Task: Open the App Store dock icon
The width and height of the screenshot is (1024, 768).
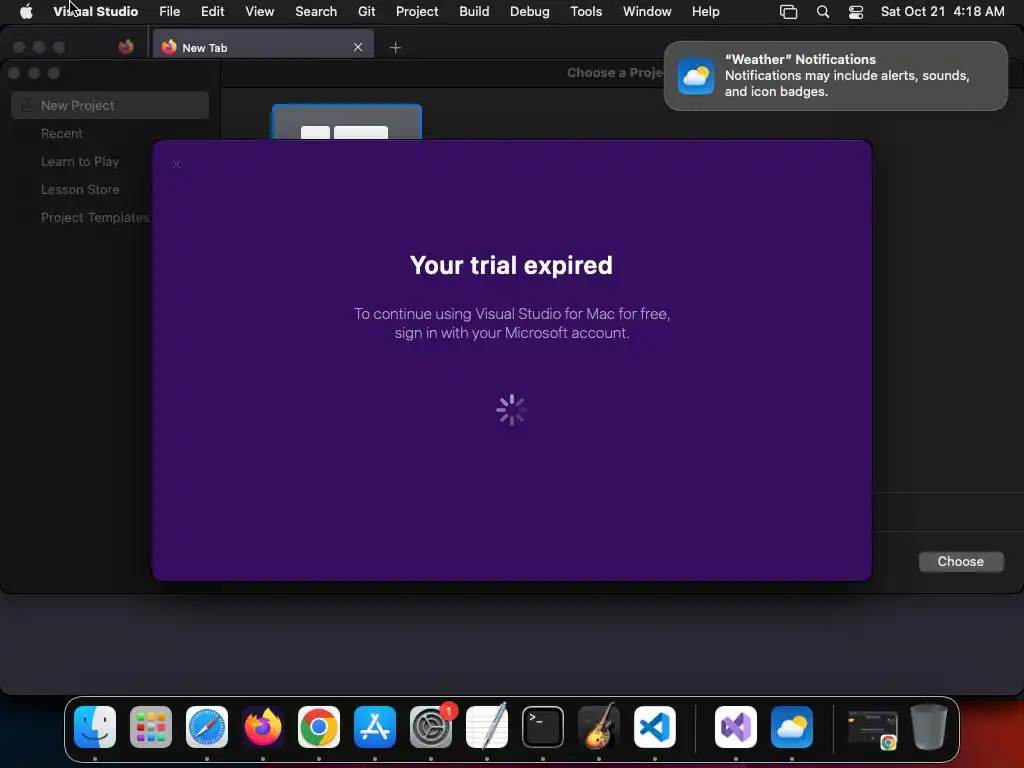Action: [x=375, y=727]
